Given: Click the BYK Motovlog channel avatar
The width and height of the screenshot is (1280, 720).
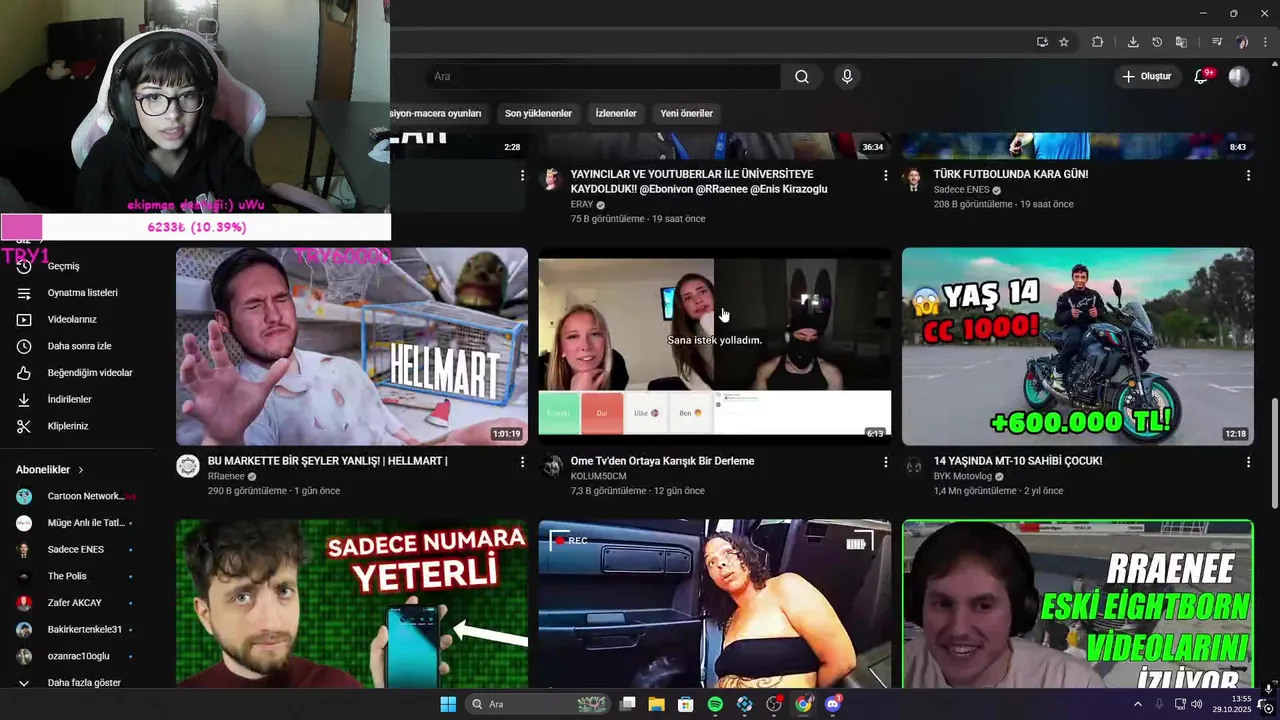Looking at the screenshot, I should (x=914, y=466).
